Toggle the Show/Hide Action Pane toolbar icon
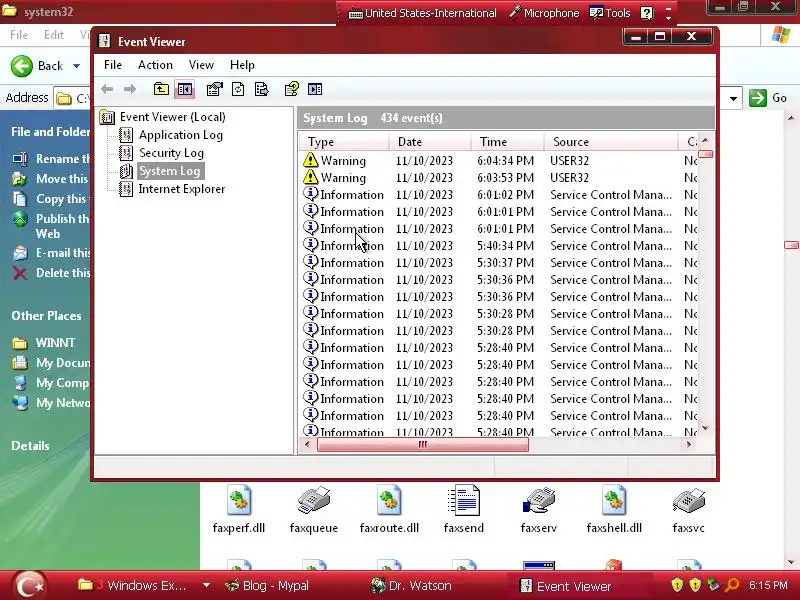Screen dimensions: 800x600 point(315,89)
